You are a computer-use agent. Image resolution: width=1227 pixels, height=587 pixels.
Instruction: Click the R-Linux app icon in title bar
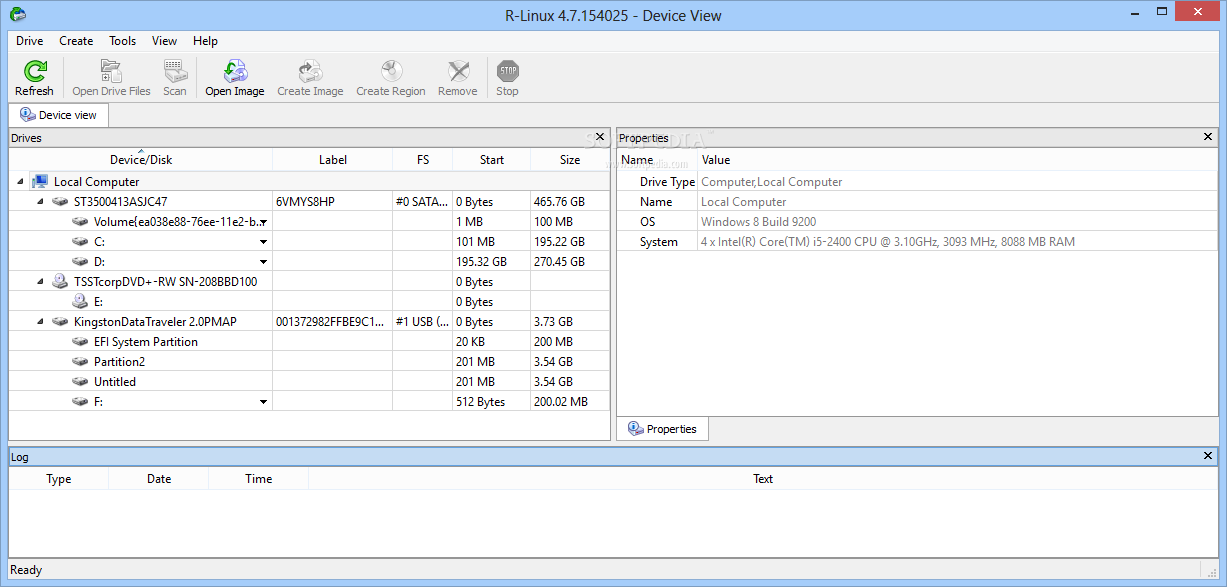[17, 14]
